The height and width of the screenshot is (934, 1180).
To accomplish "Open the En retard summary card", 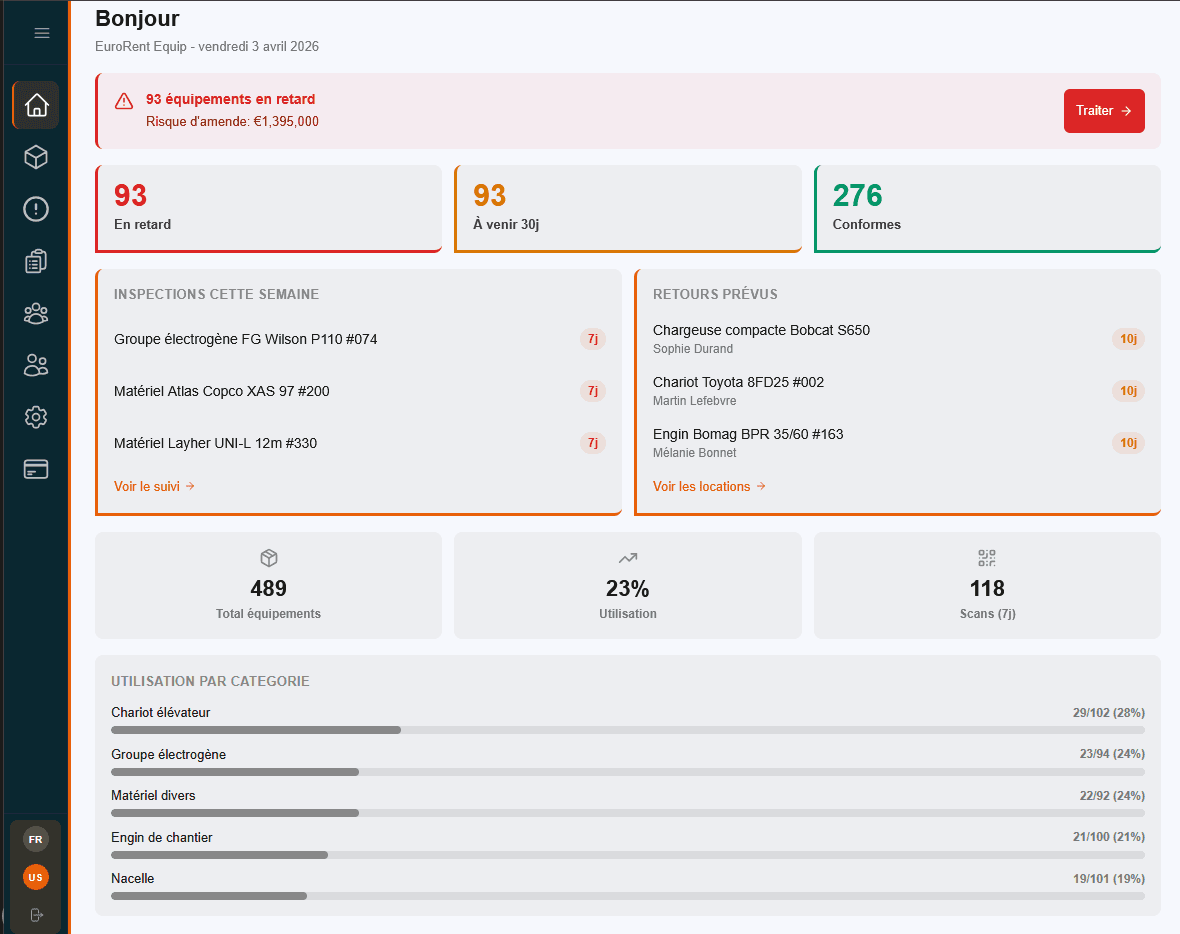I will (x=268, y=207).
